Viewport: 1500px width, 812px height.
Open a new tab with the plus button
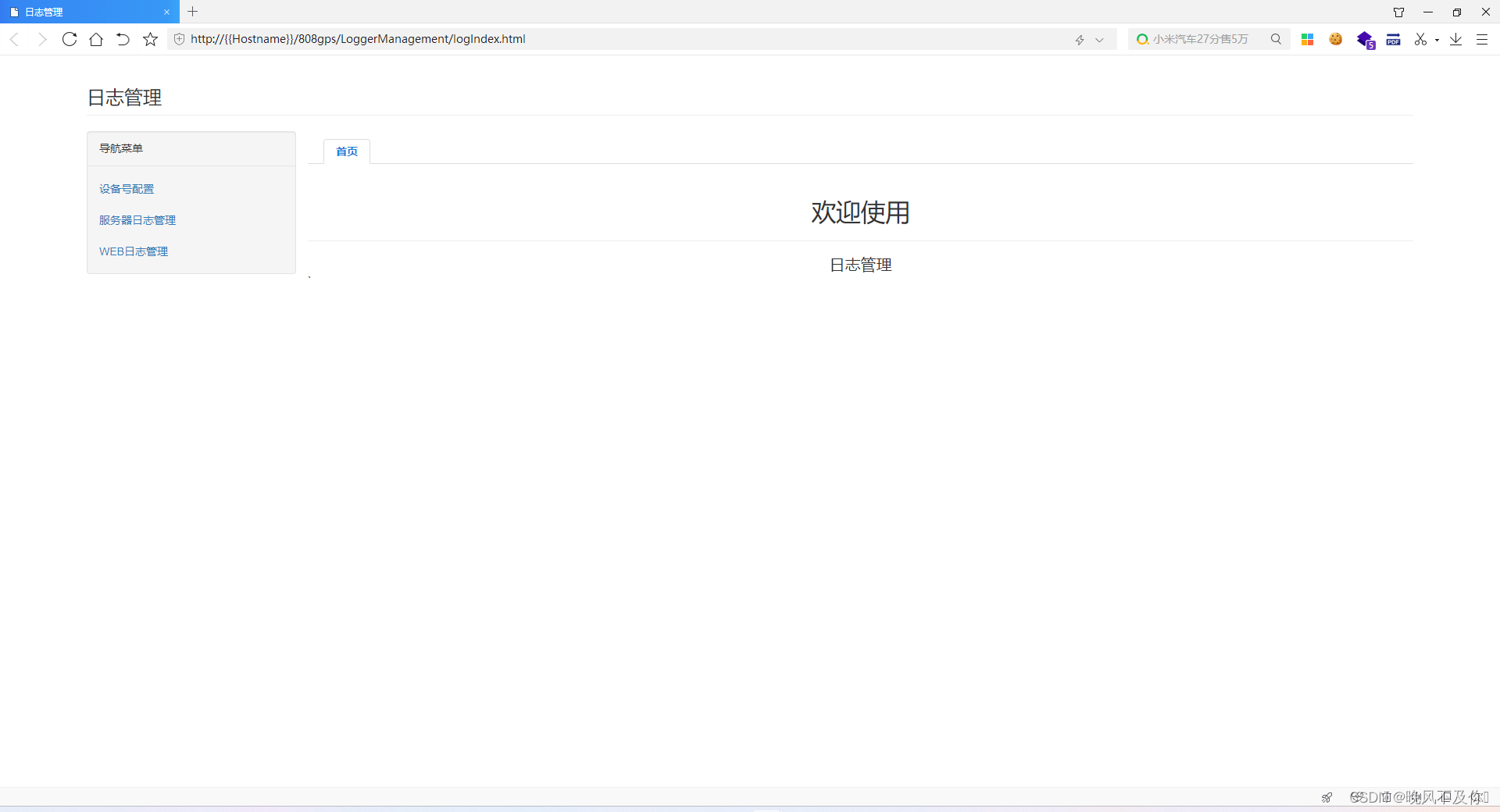point(193,12)
